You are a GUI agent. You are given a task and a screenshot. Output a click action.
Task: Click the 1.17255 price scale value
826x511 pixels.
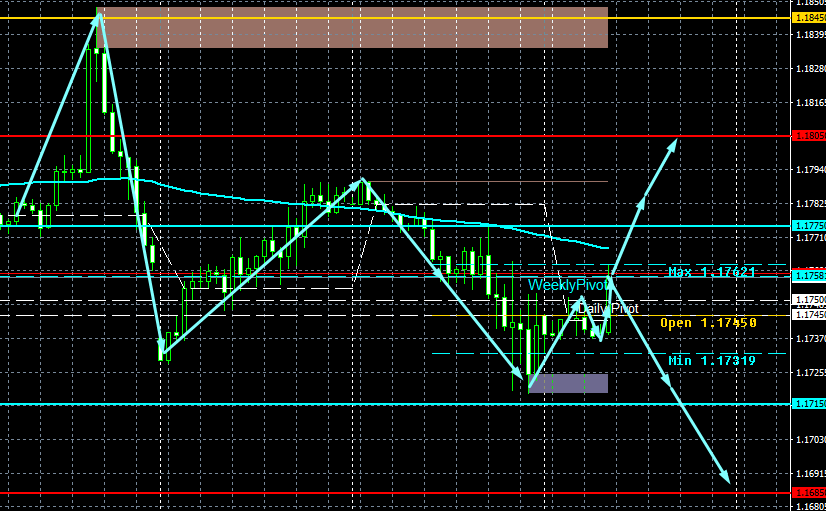[810, 372]
